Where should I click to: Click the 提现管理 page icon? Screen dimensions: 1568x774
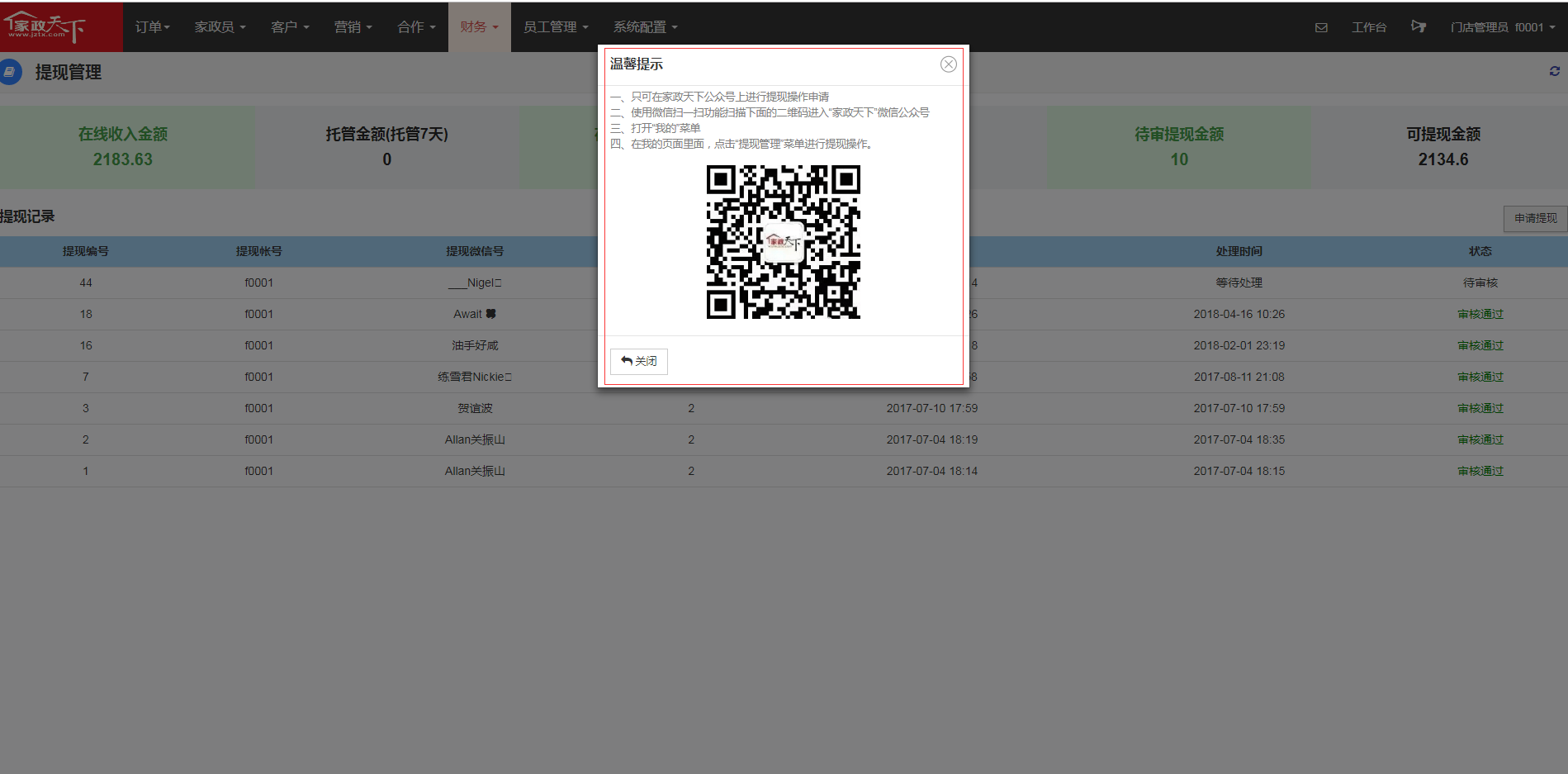pyautogui.click(x=10, y=72)
